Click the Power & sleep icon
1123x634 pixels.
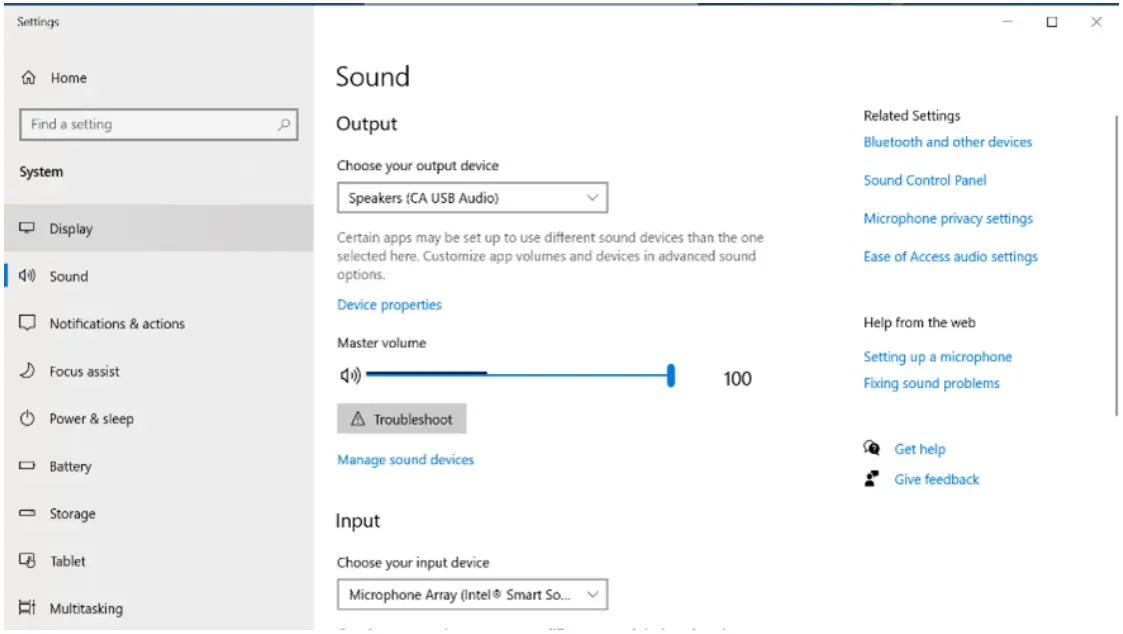click(x=28, y=419)
